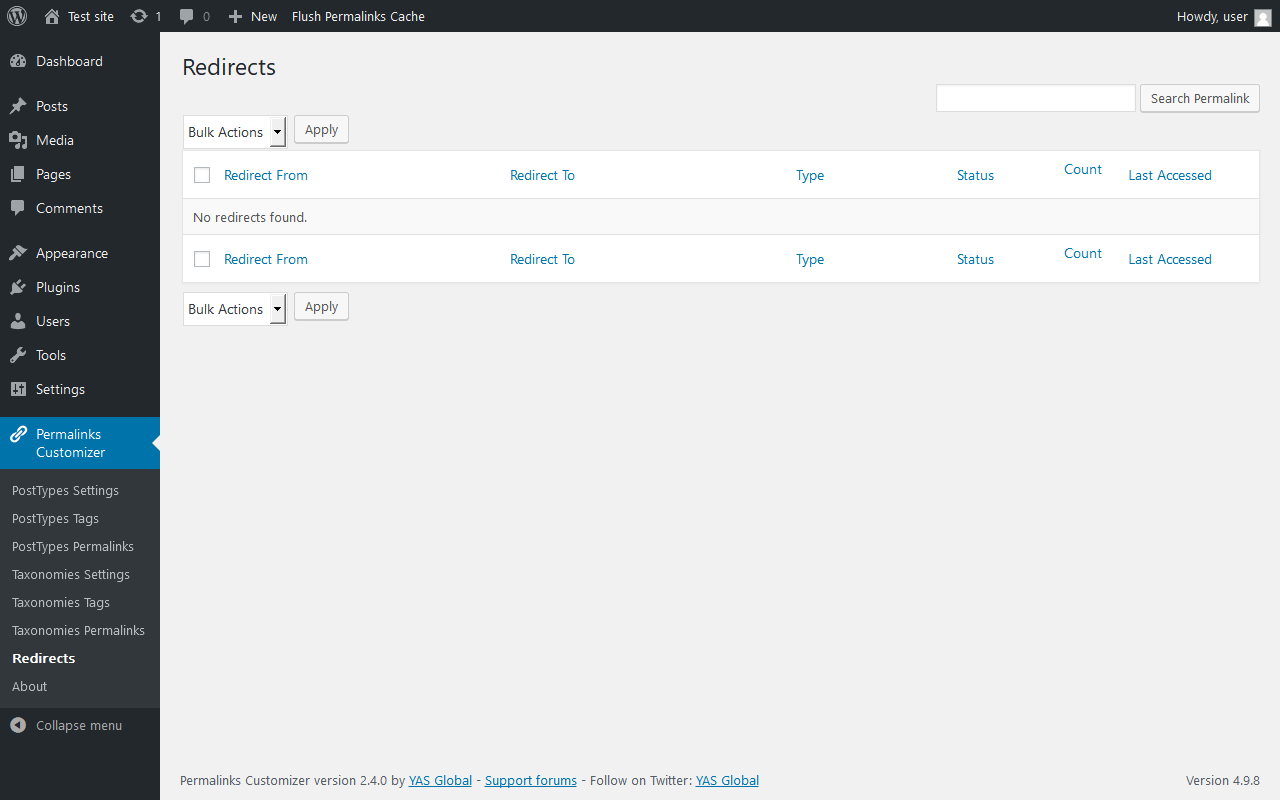Click the Version 4.9.8 text
The width and height of the screenshot is (1280, 800).
pyautogui.click(x=1223, y=780)
